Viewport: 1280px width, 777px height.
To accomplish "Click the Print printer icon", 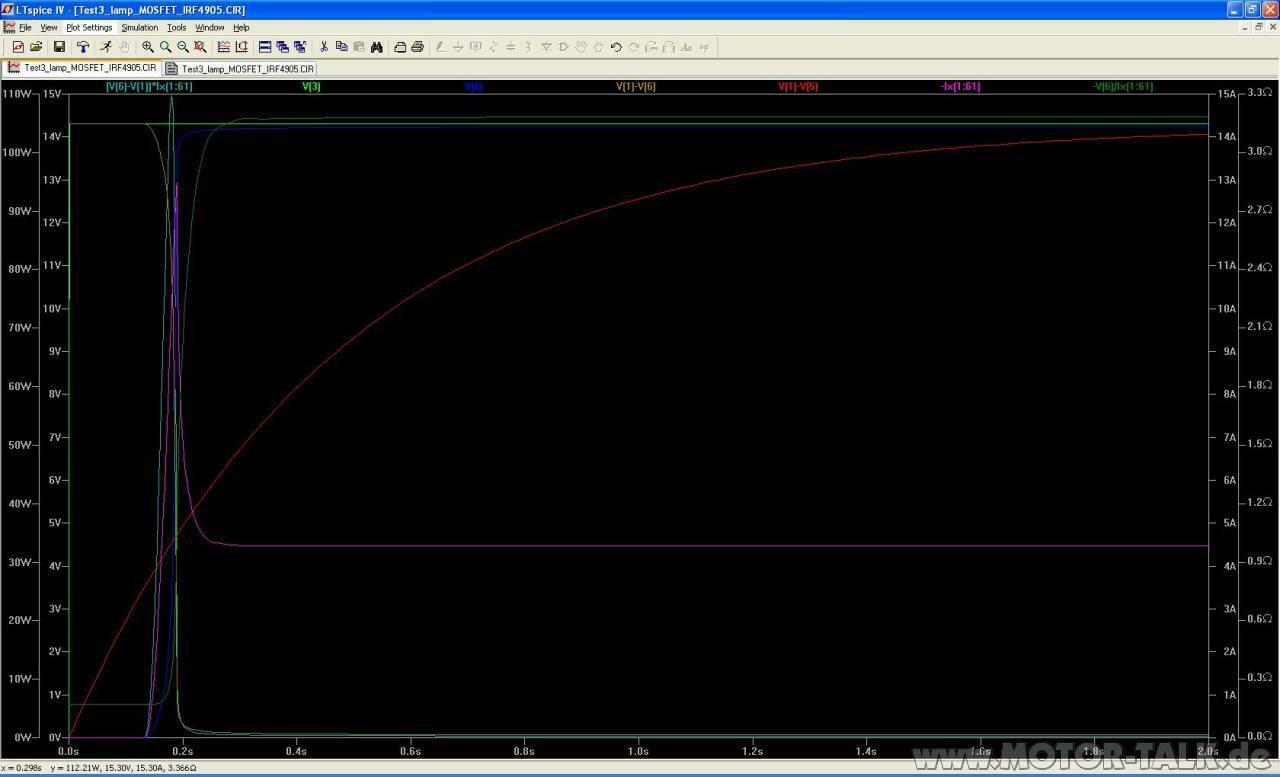I will 417,47.
